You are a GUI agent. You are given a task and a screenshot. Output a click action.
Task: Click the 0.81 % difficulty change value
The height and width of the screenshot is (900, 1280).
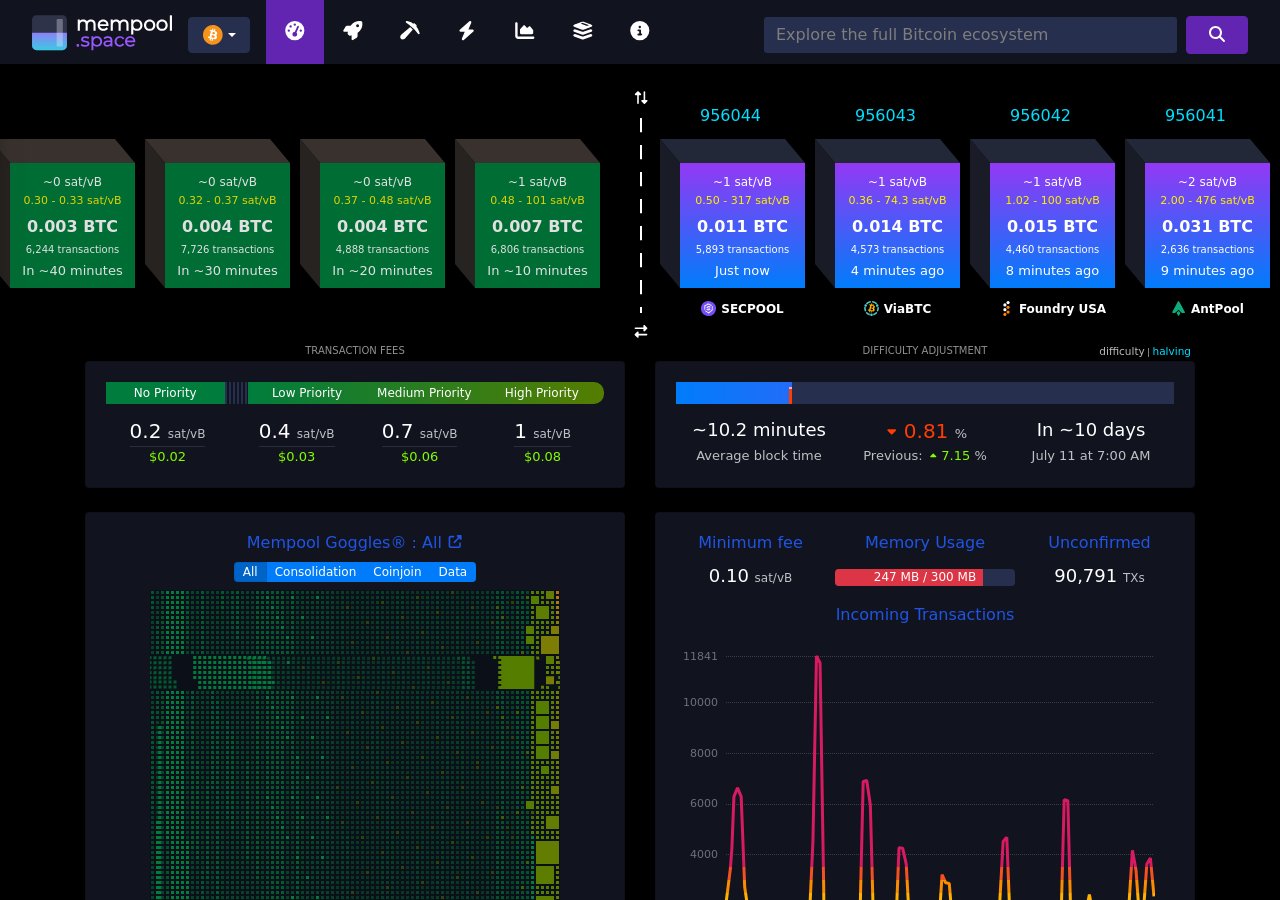click(926, 431)
